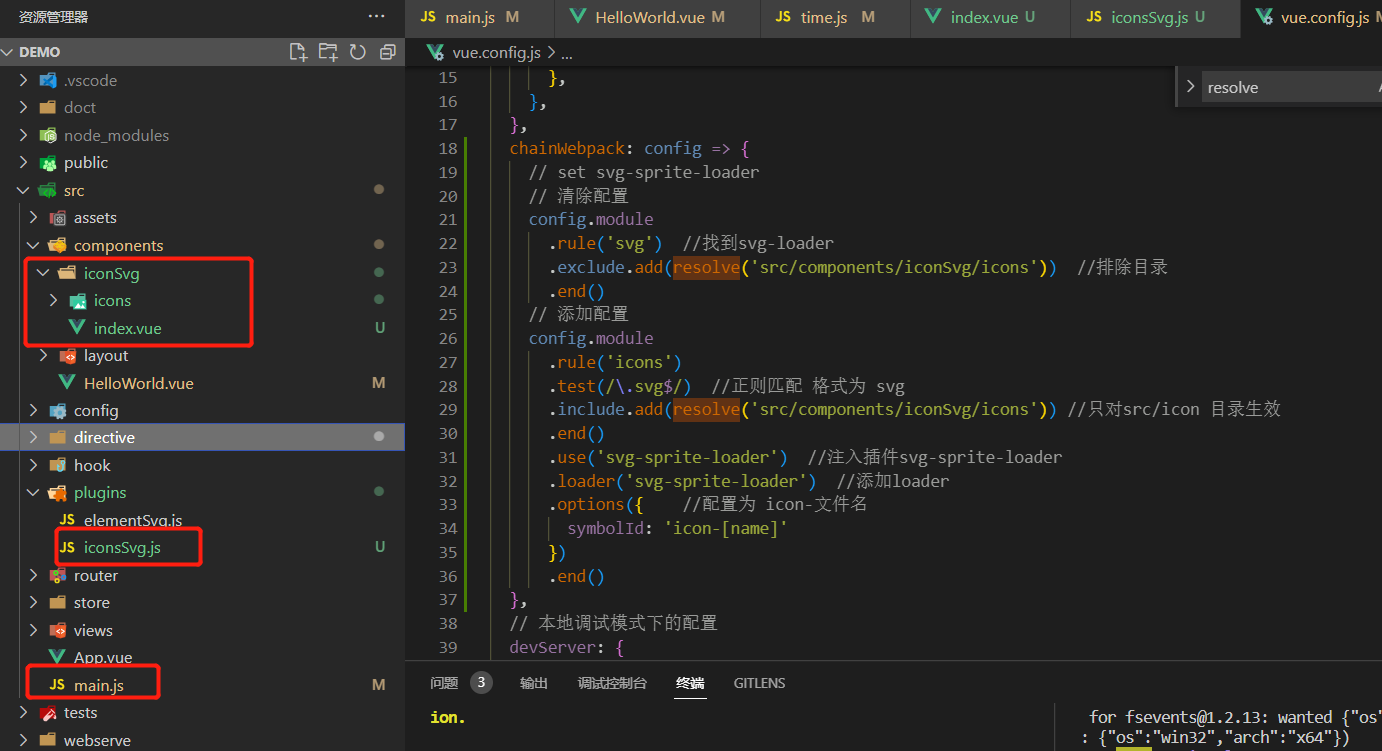Open the GITLENS panel tab
The width and height of the screenshot is (1382, 751).
pyautogui.click(x=759, y=683)
